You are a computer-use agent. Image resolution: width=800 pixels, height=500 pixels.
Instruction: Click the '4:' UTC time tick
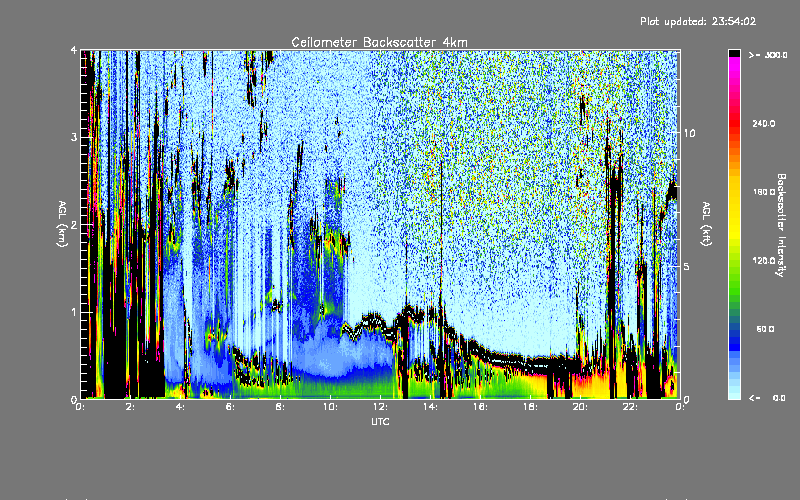tap(181, 407)
